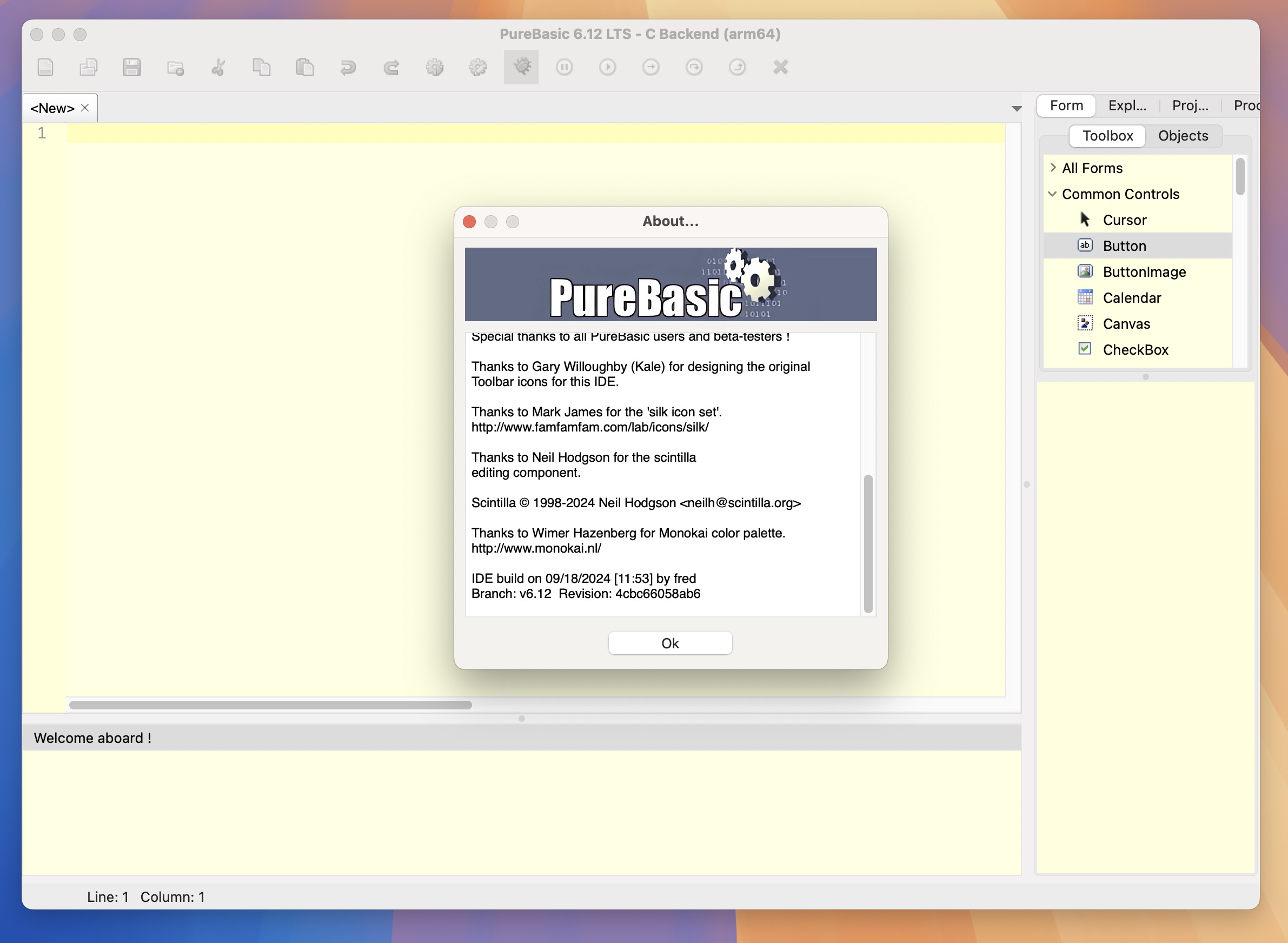Click the Open file toolbar icon
This screenshot has width=1288, height=943.
click(89, 68)
